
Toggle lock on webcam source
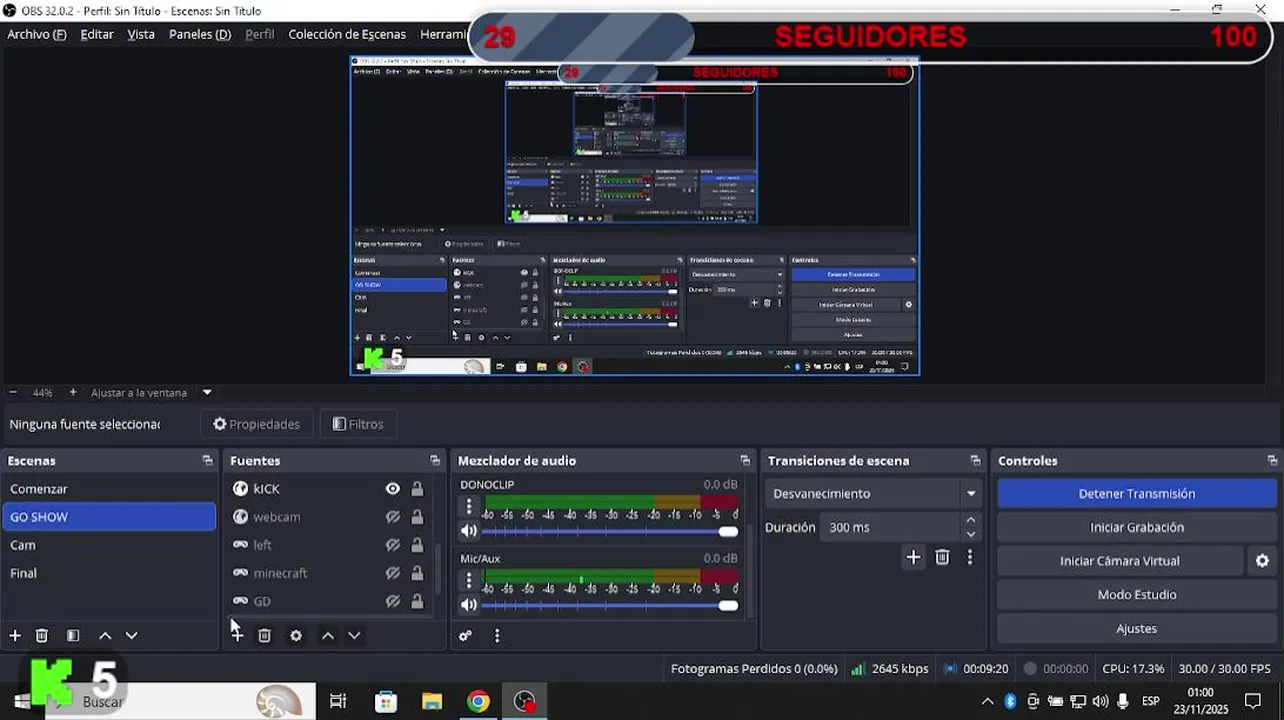coord(417,517)
